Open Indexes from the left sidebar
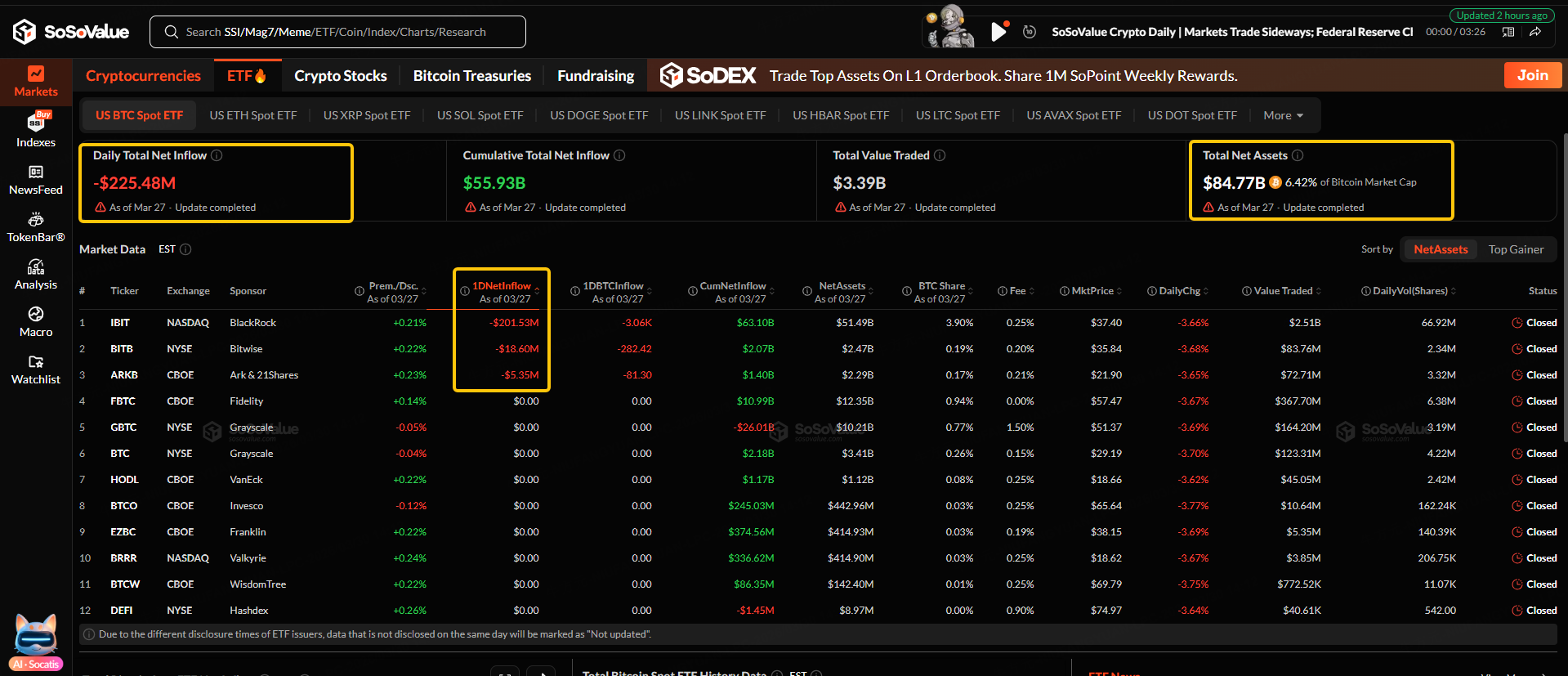1568x676 pixels. click(36, 130)
